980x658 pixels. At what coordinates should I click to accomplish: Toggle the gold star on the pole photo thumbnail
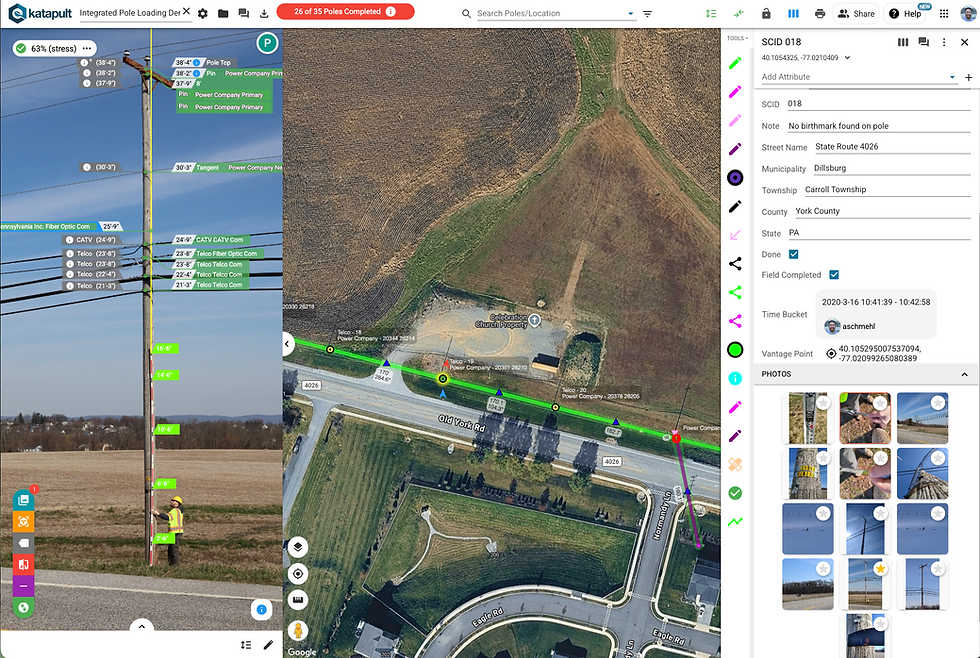point(880,569)
